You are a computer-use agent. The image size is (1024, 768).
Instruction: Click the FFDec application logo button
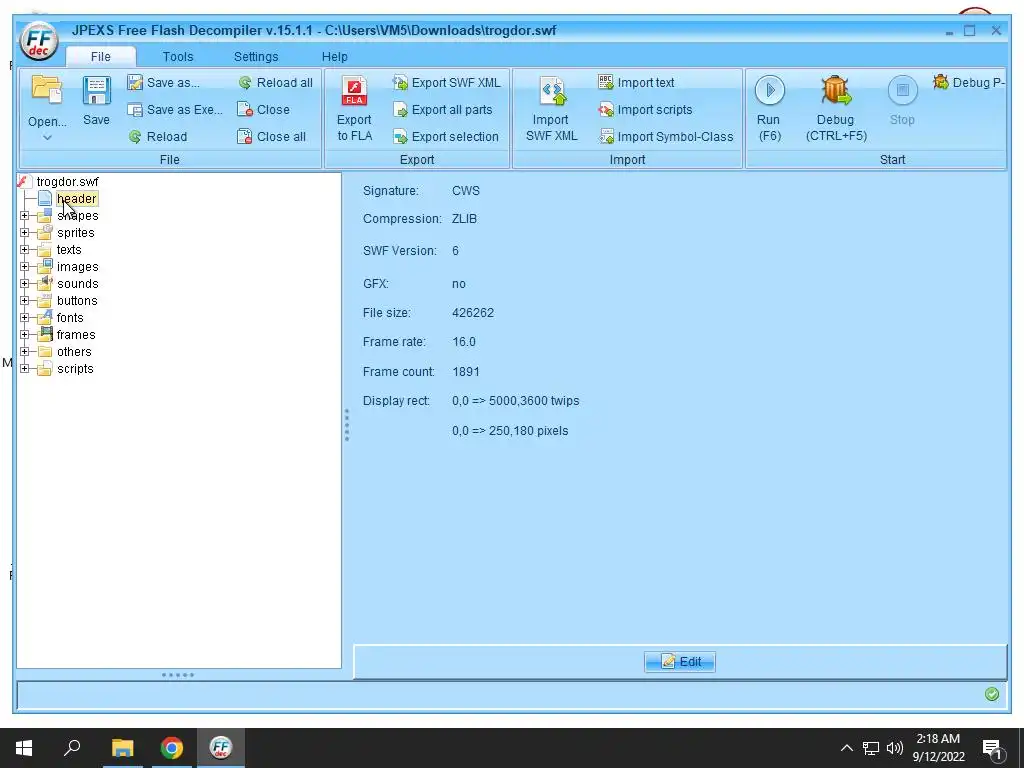(39, 40)
